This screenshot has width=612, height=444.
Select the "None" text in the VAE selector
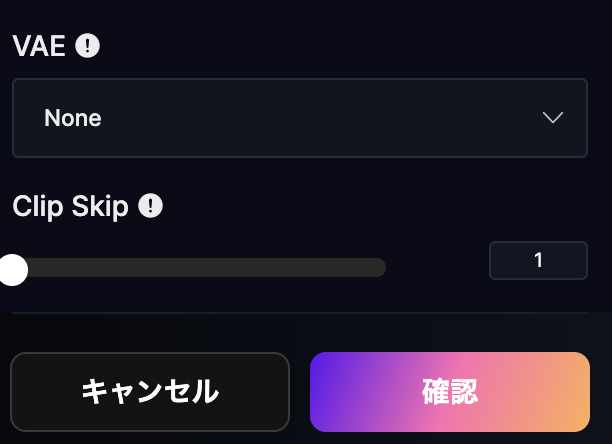(73, 118)
